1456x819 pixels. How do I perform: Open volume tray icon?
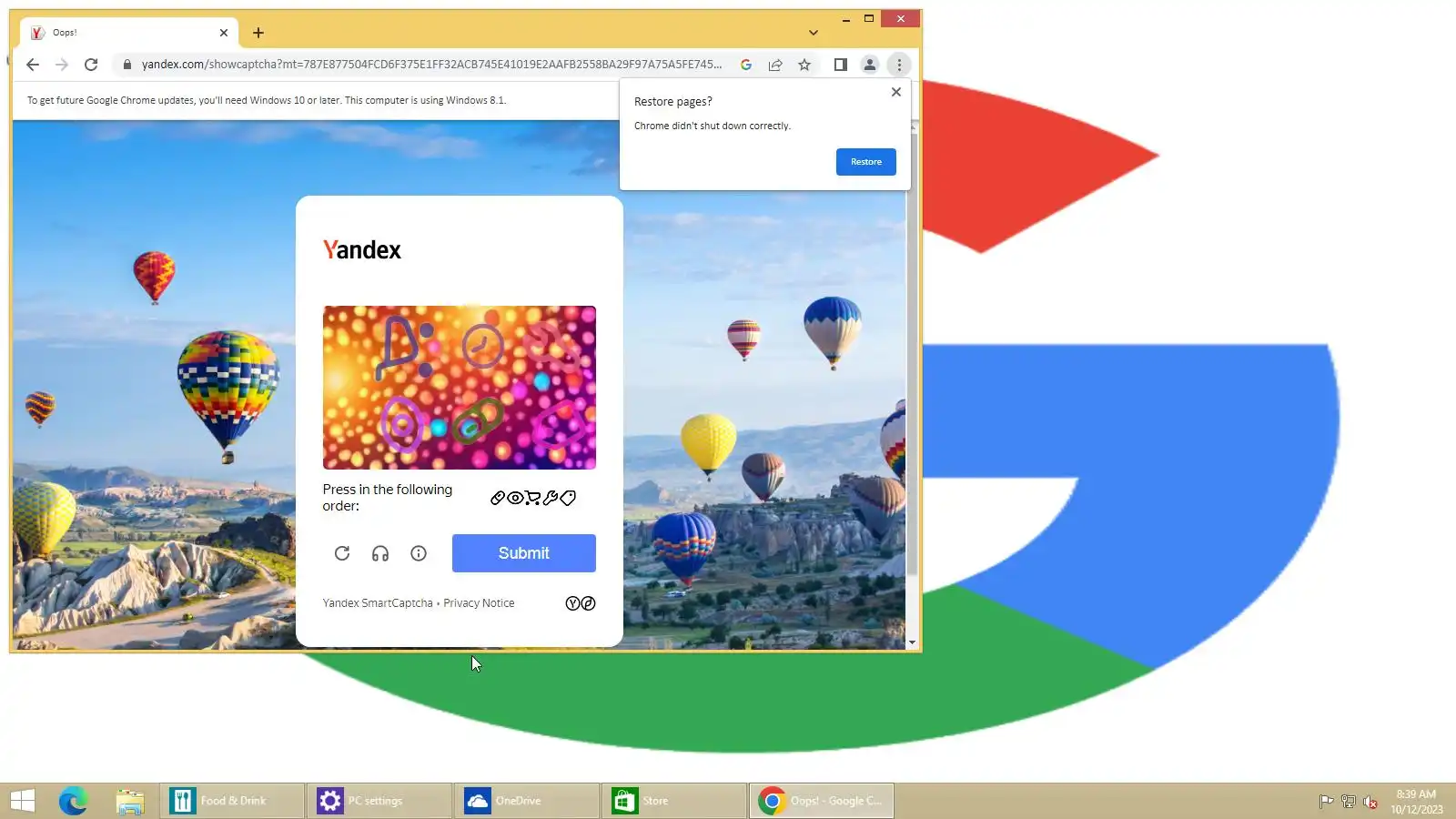[1370, 802]
